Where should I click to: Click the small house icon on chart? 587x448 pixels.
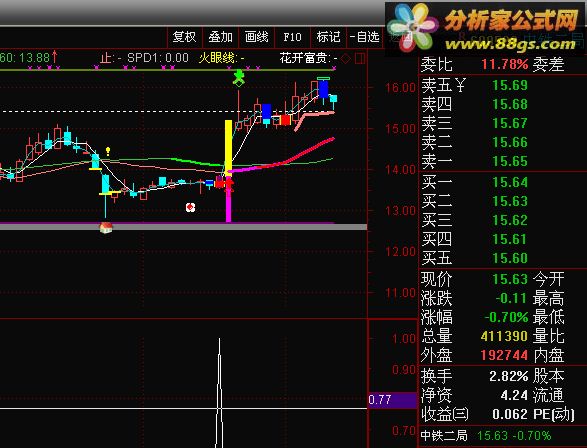(106, 227)
